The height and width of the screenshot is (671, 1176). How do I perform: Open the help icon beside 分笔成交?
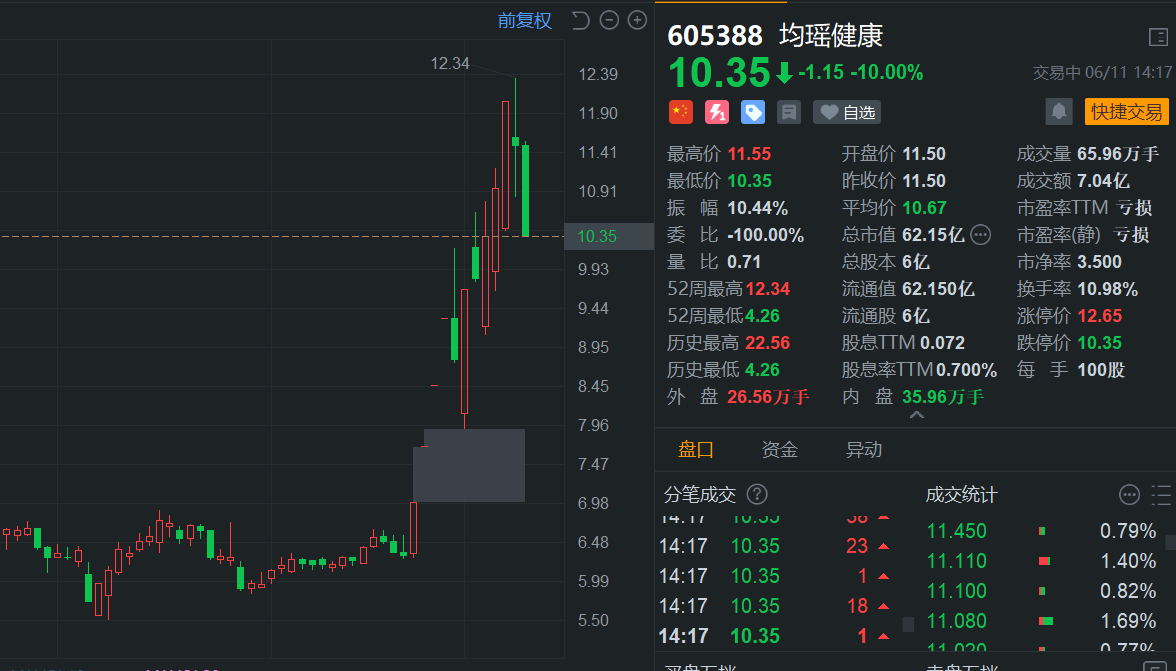[x=758, y=494]
